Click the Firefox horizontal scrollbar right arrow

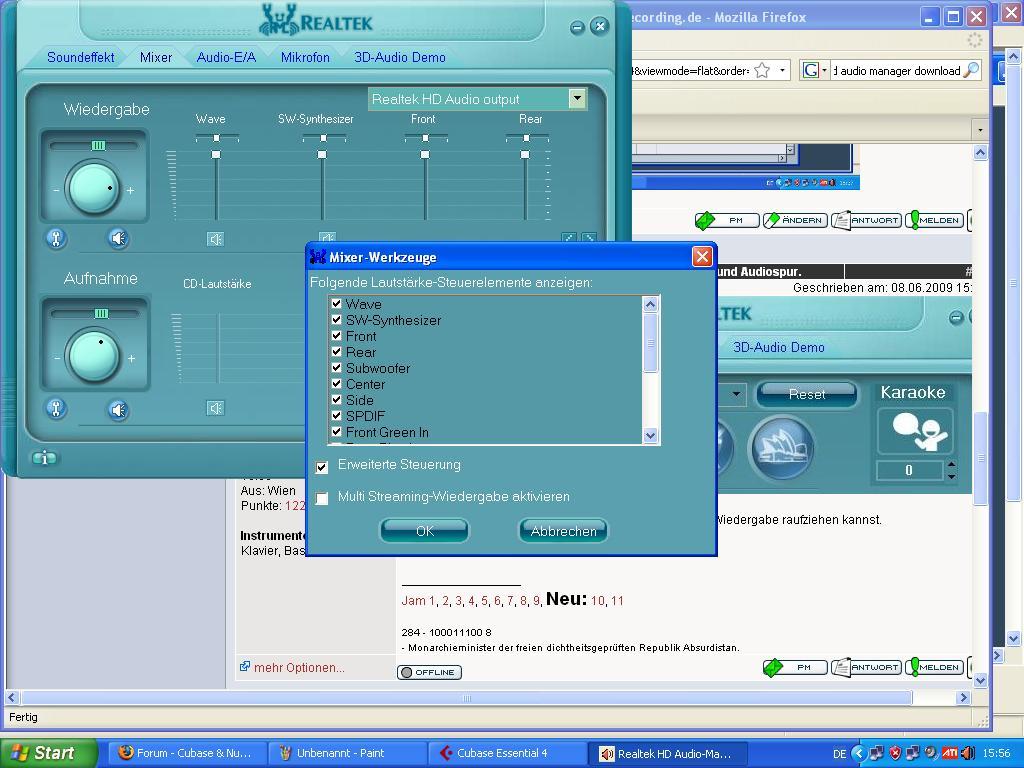click(963, 697)
